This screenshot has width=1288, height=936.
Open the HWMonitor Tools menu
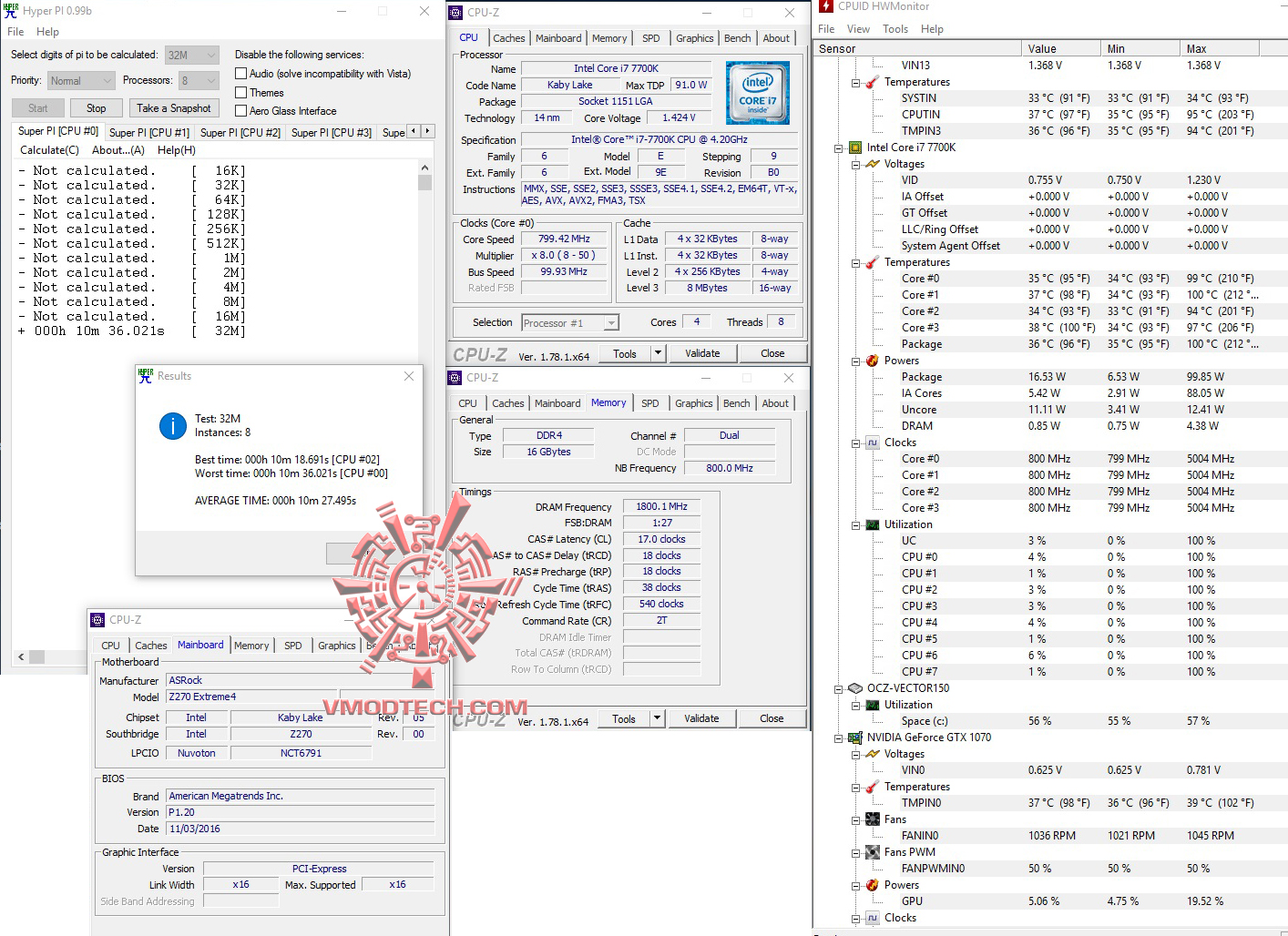[x=895, y=29]
